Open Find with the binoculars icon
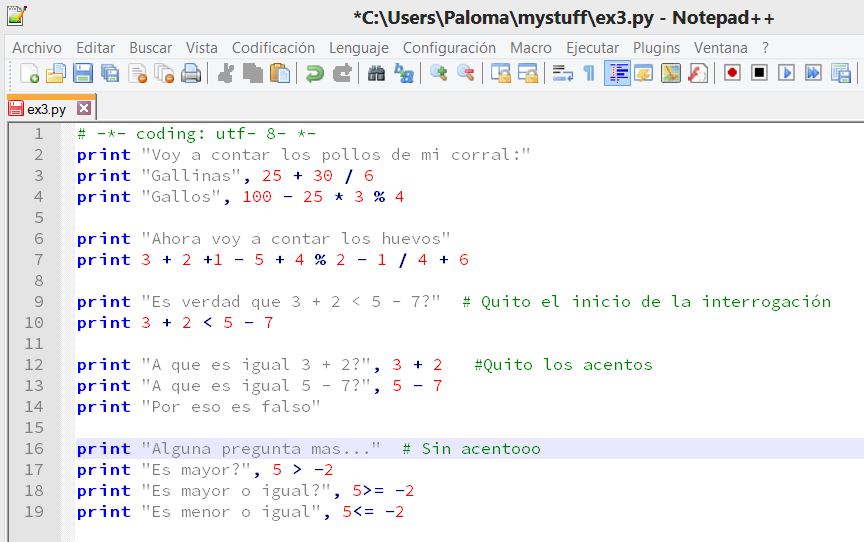864x542 pixels. pos(377,73)
